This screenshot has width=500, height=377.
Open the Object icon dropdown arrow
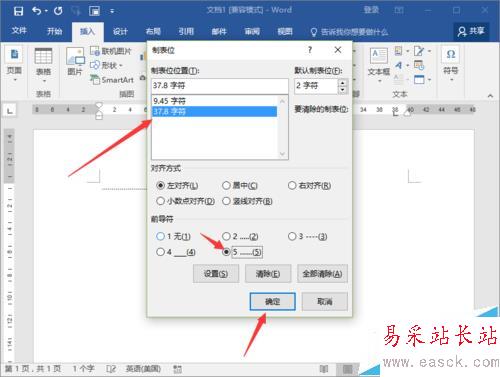[429, 80]
